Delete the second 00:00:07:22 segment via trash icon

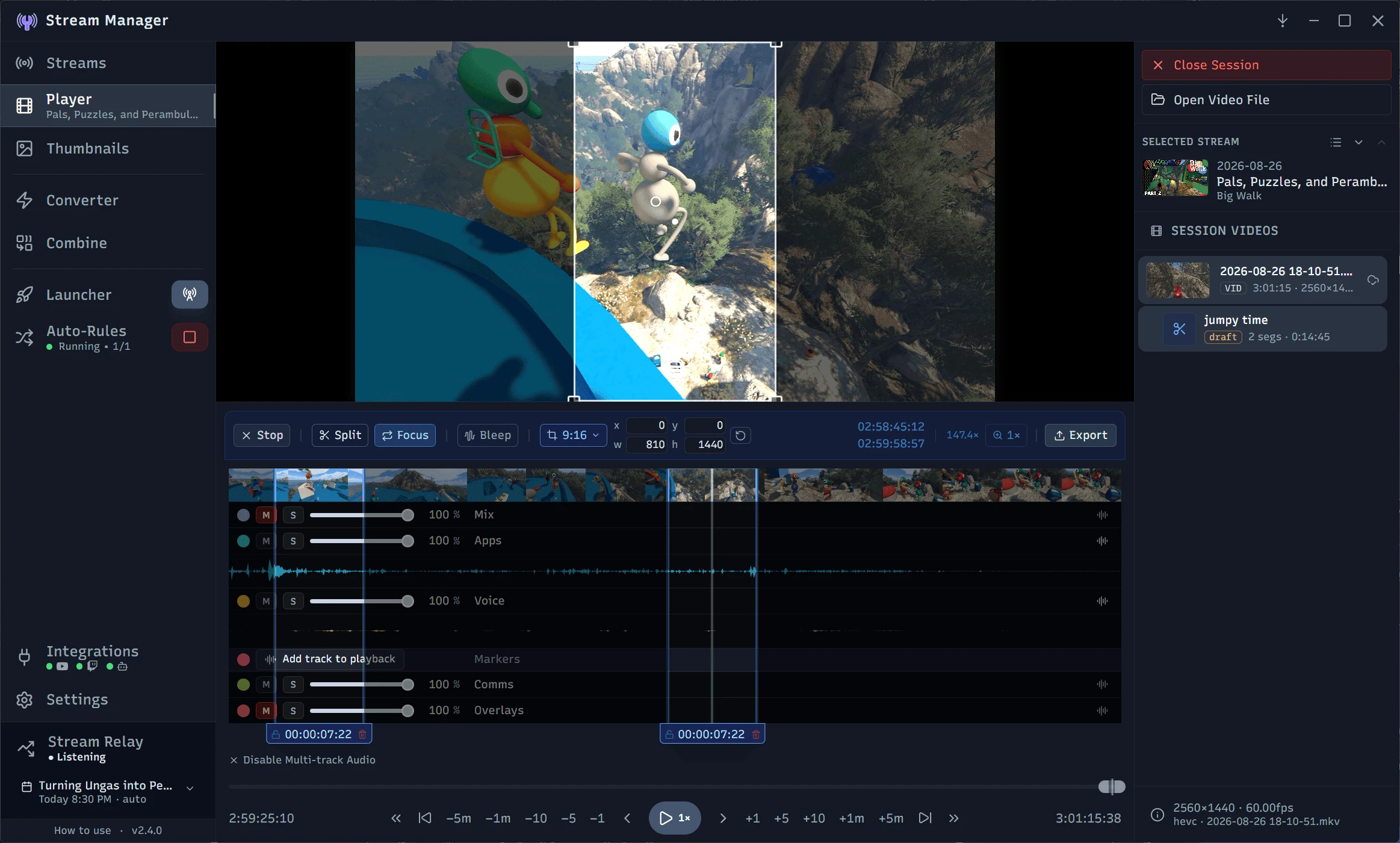point(756,734)
